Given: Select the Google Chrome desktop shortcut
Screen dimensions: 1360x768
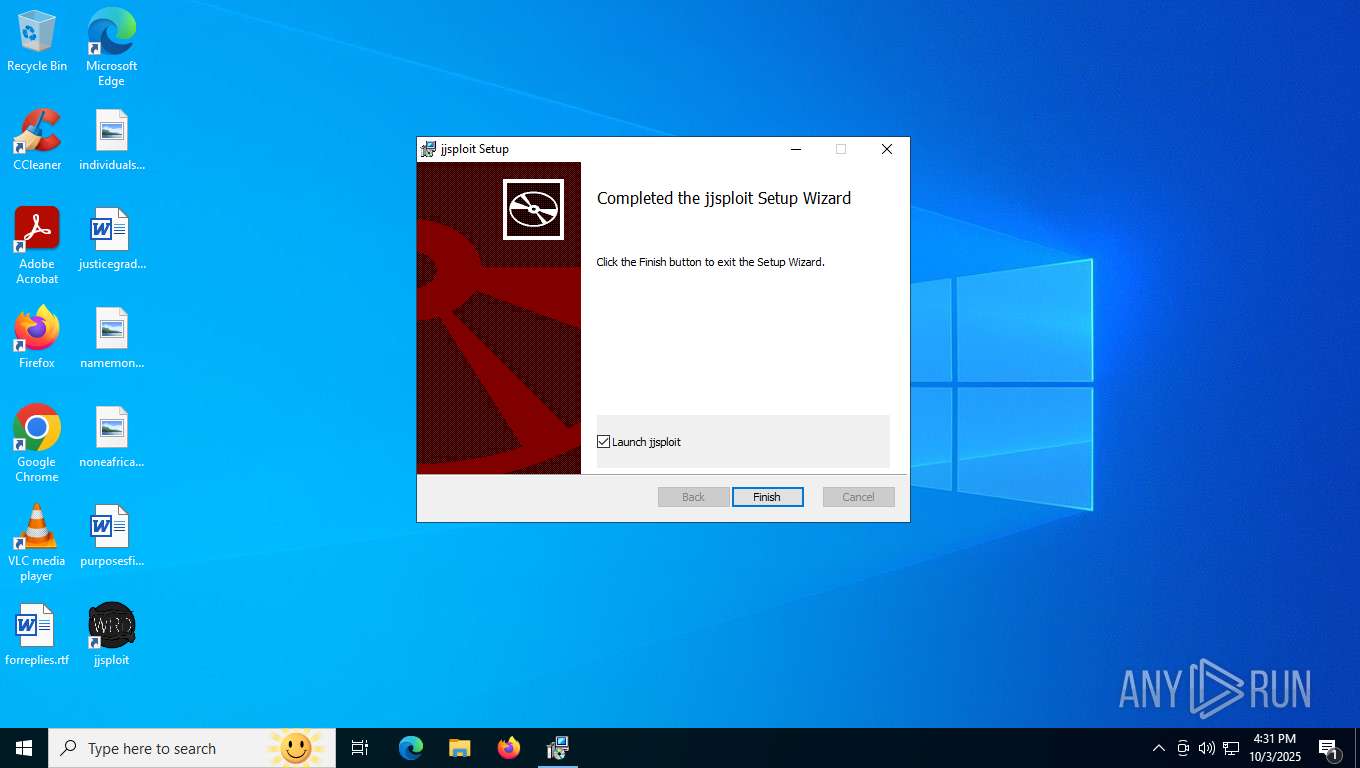Looking at the screenshot, I should coord(37,444).
